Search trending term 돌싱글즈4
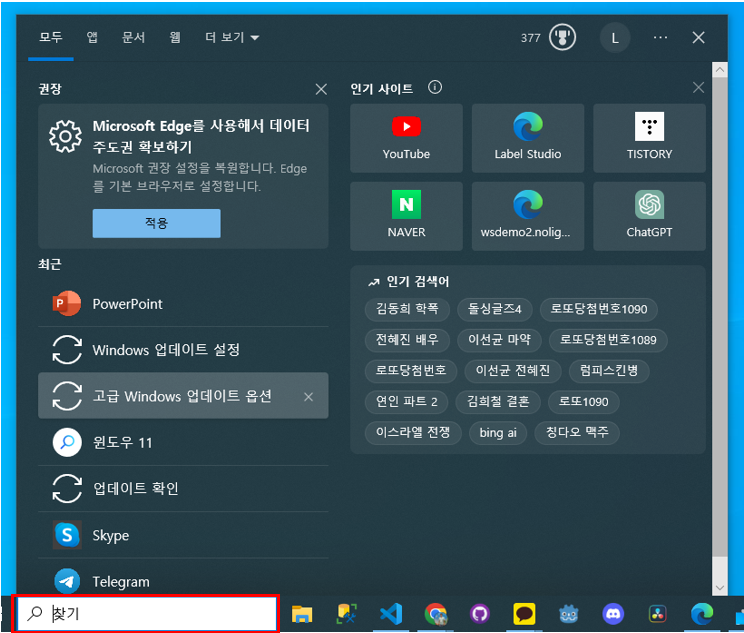 (494, 309)
